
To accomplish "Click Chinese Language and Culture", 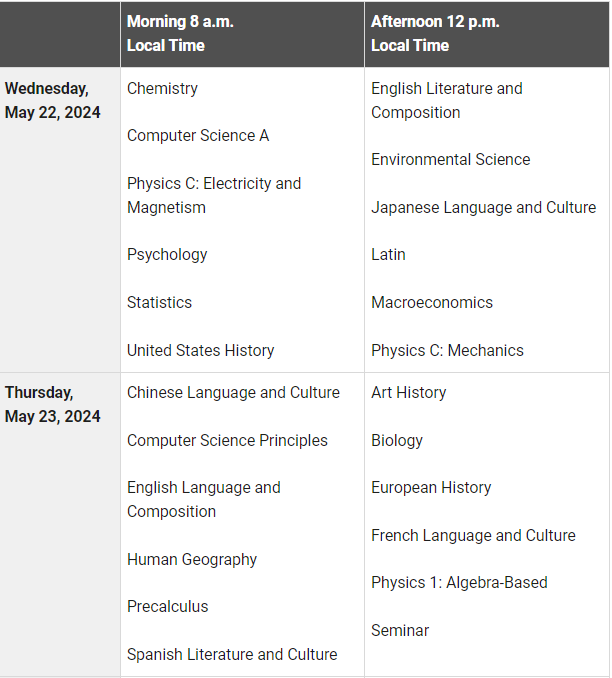I will [233, 393].
